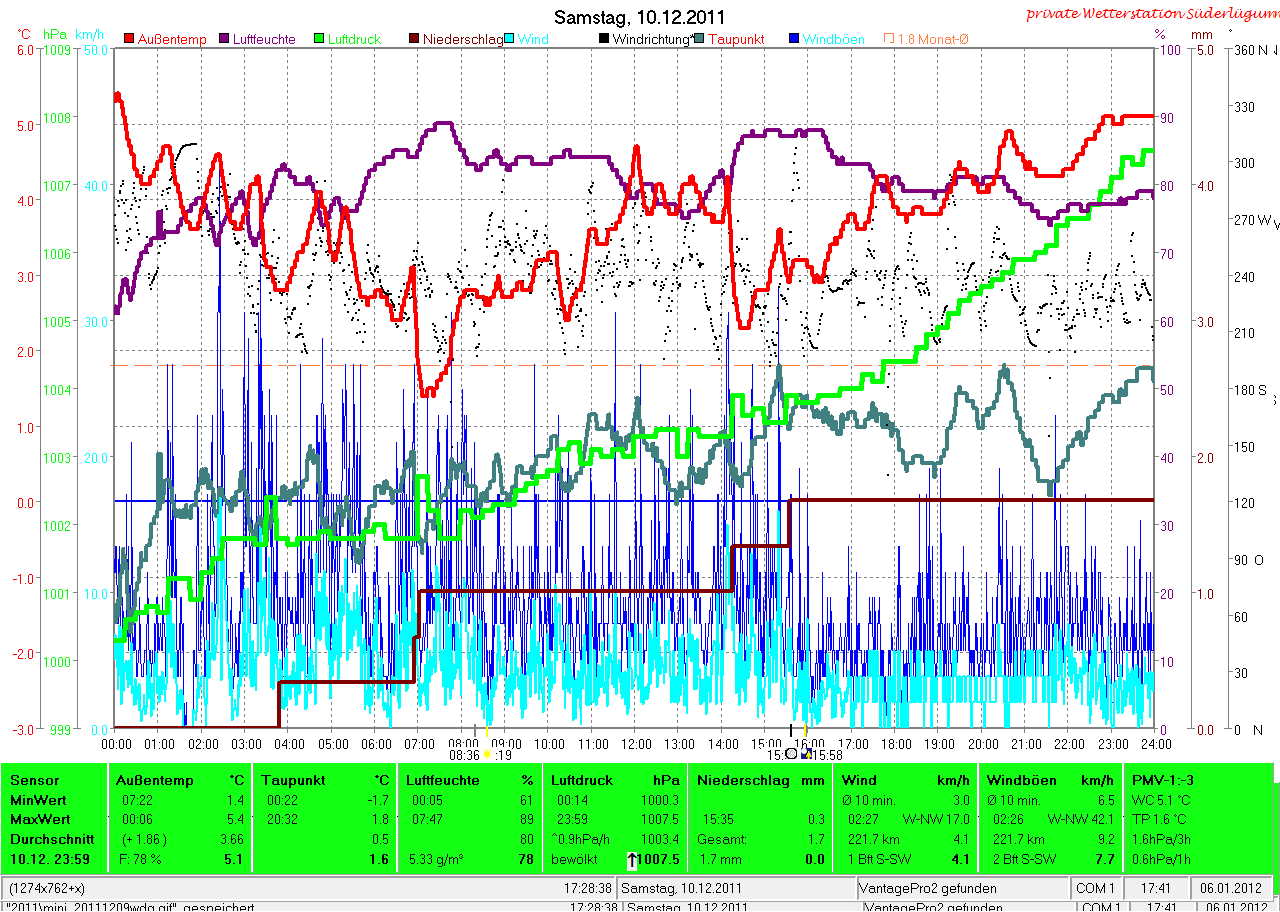The width and height of the screenshot is (1280, 912).
Task: Select the Luftdruck hPa table header
Action: [x=614, y=780]
